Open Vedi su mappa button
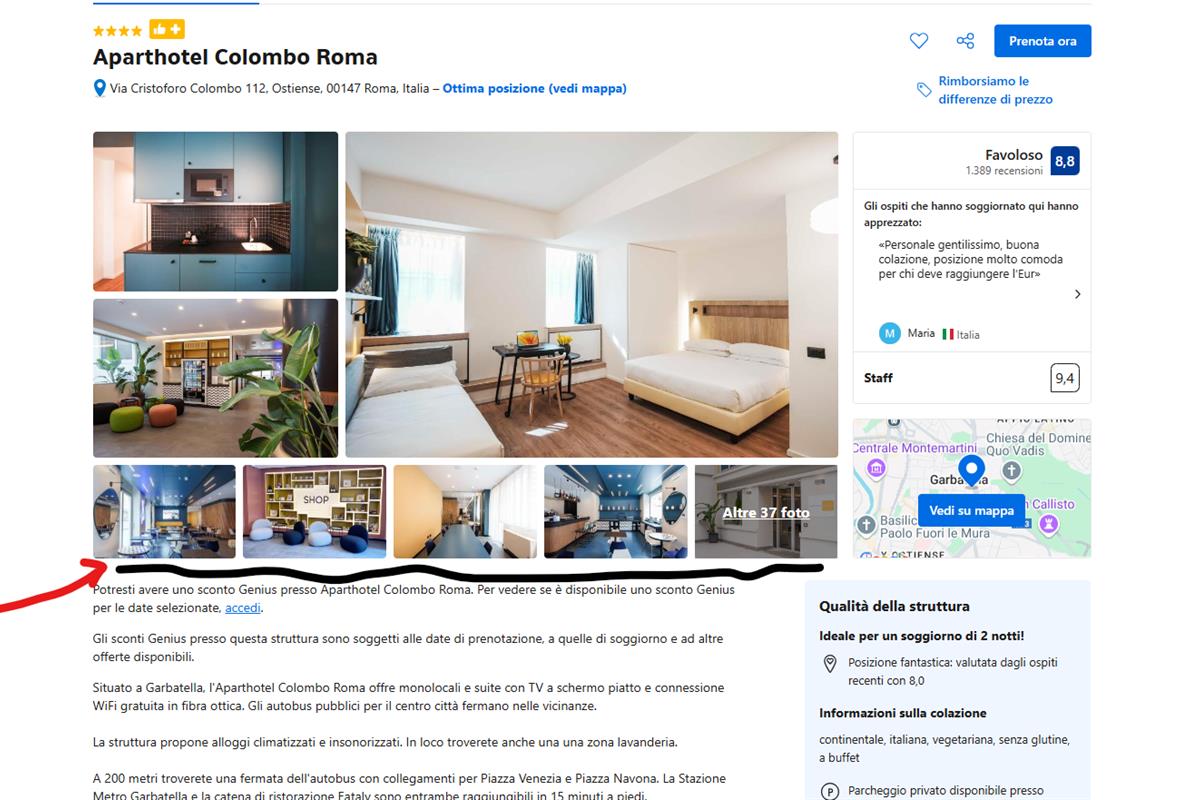Image resolution: width=1200 pixels, height=800 pixels. tap(971, 510)
